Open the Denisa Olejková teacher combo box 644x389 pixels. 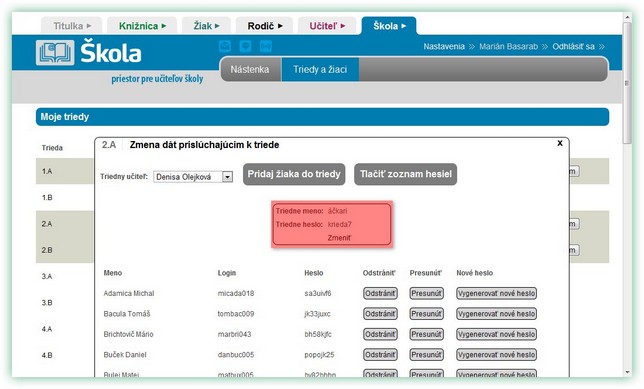(193, 177)
